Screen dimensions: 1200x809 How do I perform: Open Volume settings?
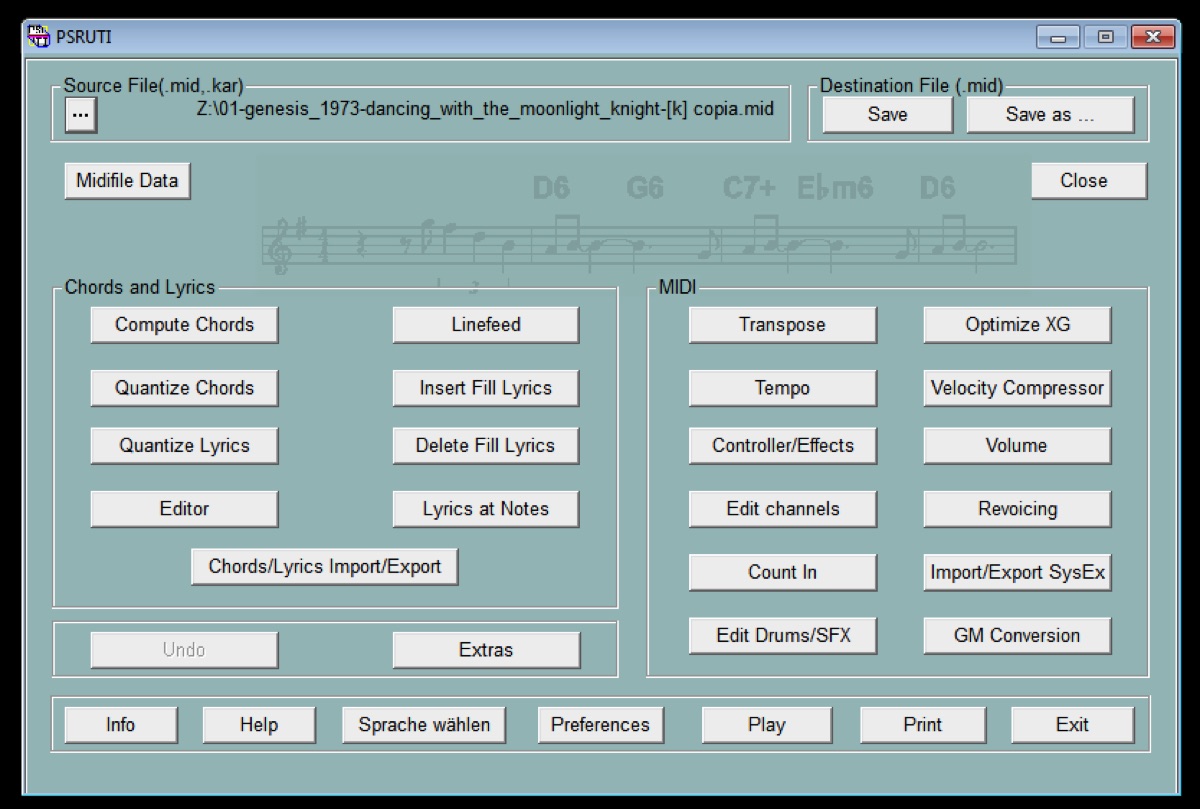pos(1017,446)
